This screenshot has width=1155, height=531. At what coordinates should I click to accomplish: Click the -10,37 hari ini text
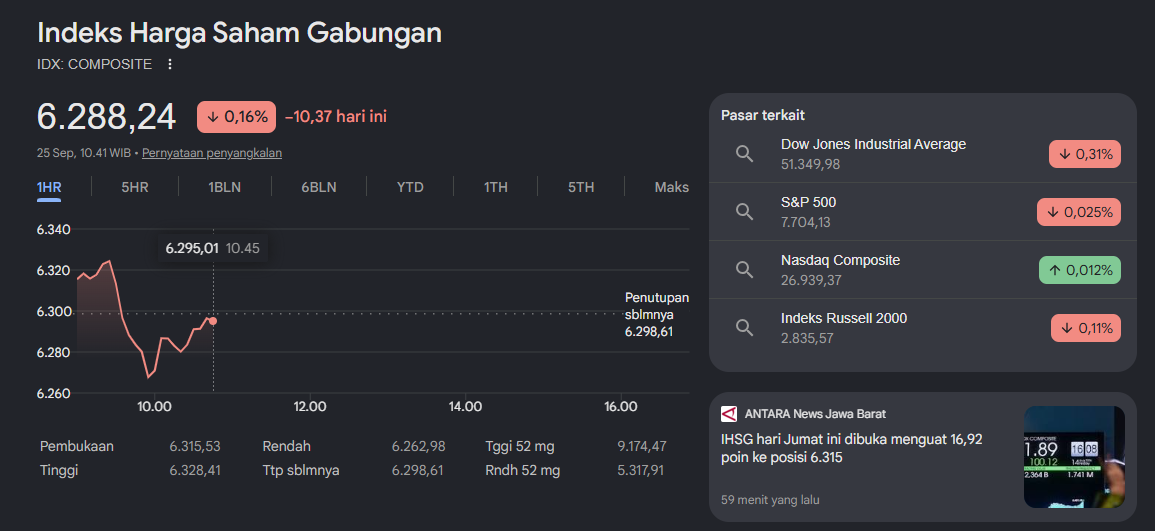[x=336, y=116]
